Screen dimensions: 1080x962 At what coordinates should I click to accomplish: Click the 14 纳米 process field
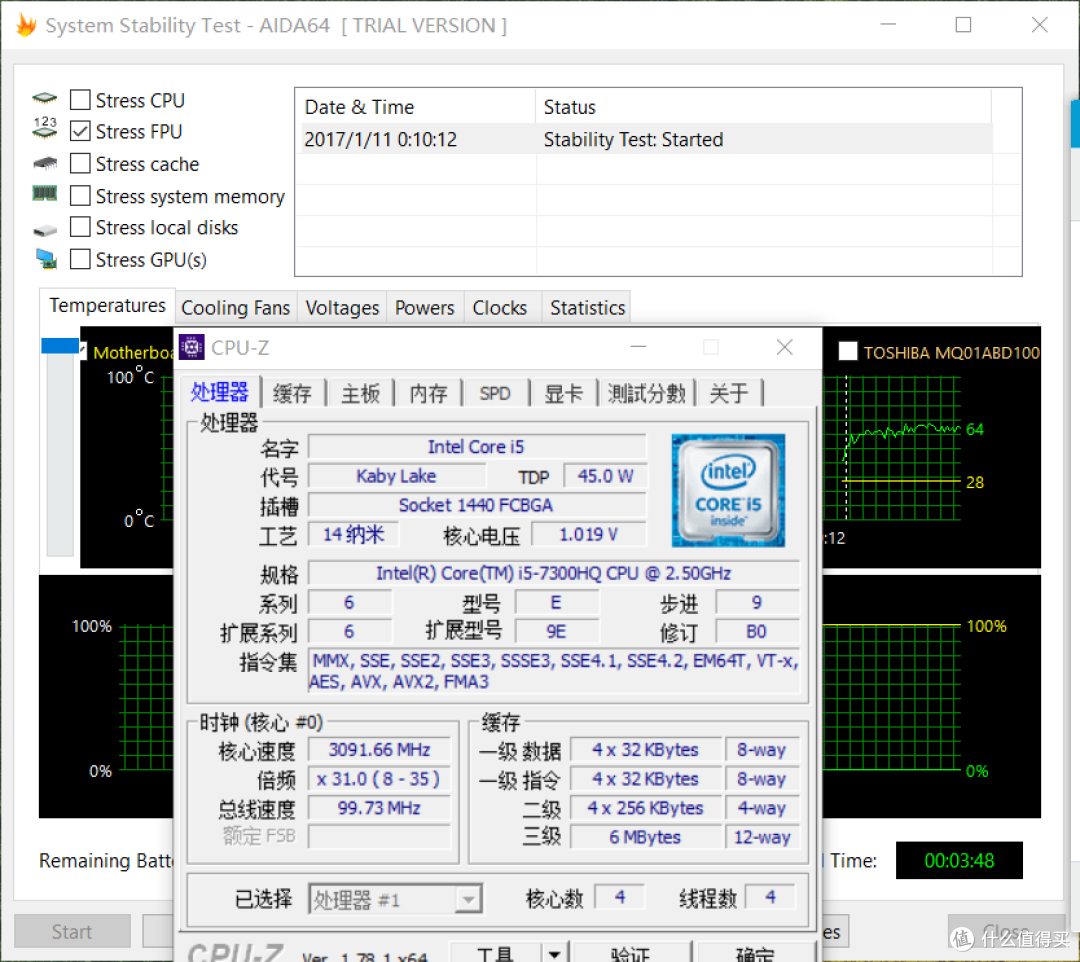pos(353,534)
